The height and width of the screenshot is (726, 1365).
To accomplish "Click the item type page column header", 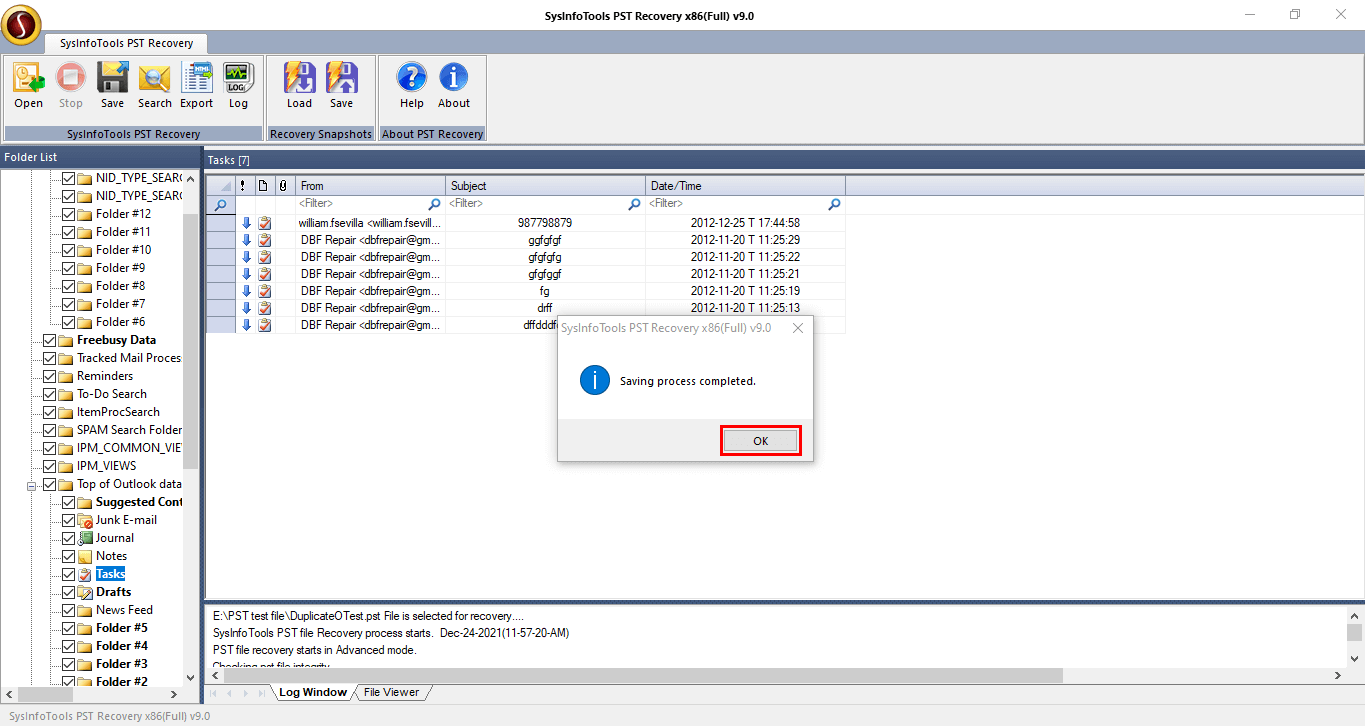I will pyautogui.click(x=263, y=186).
